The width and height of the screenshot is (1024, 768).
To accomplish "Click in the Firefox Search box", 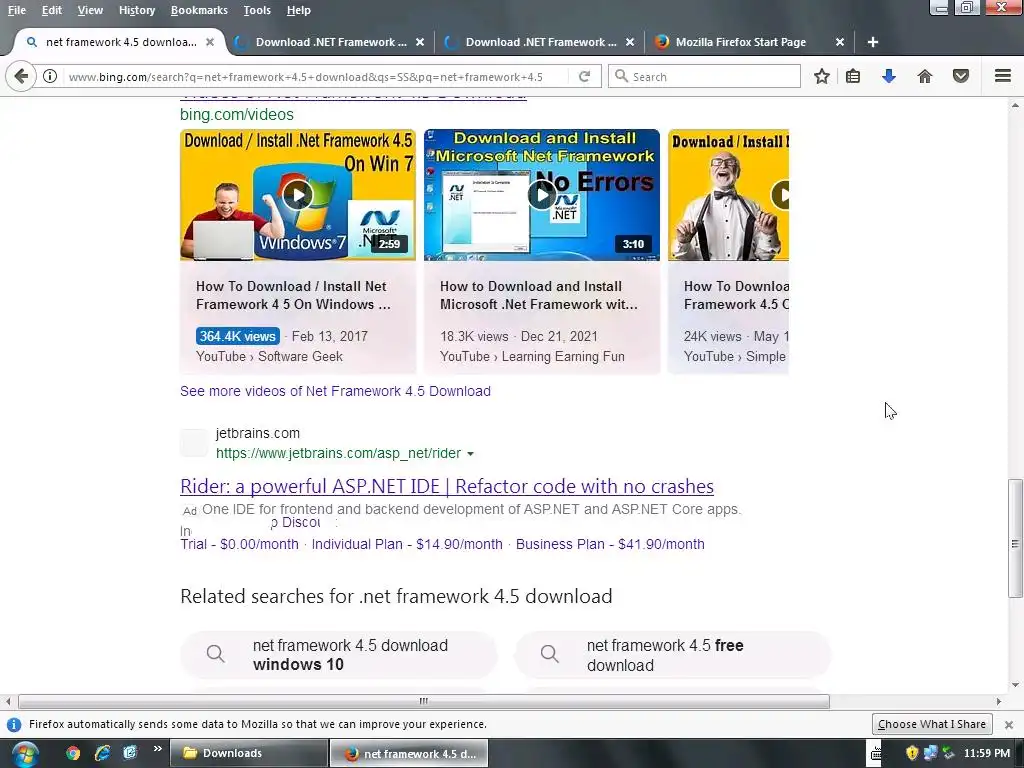I will click(704, 76).
